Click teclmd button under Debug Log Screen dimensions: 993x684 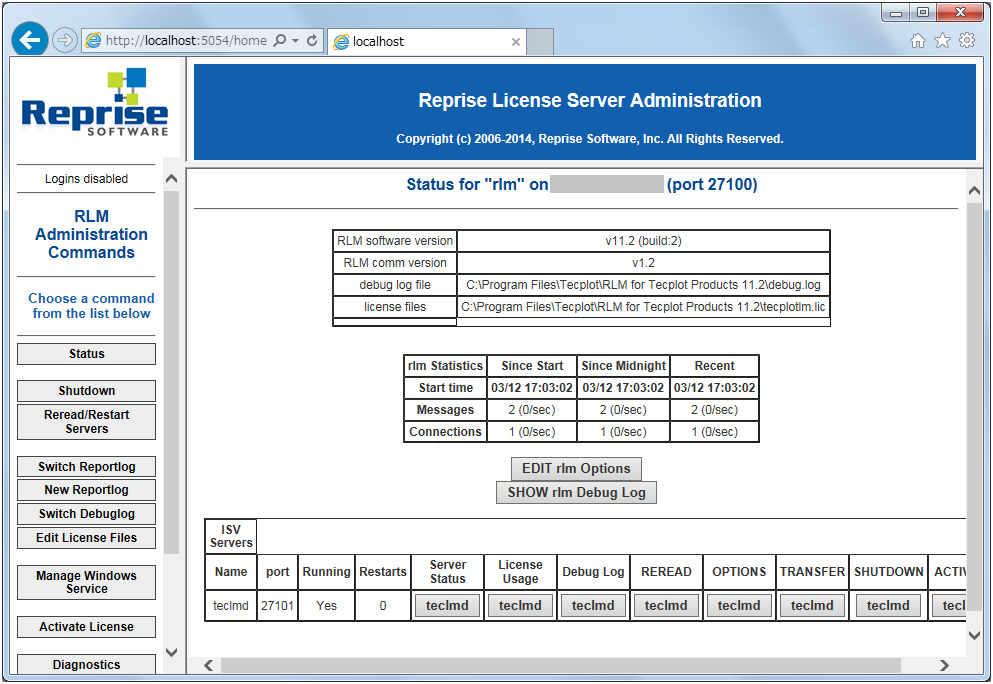click(593, 605)
